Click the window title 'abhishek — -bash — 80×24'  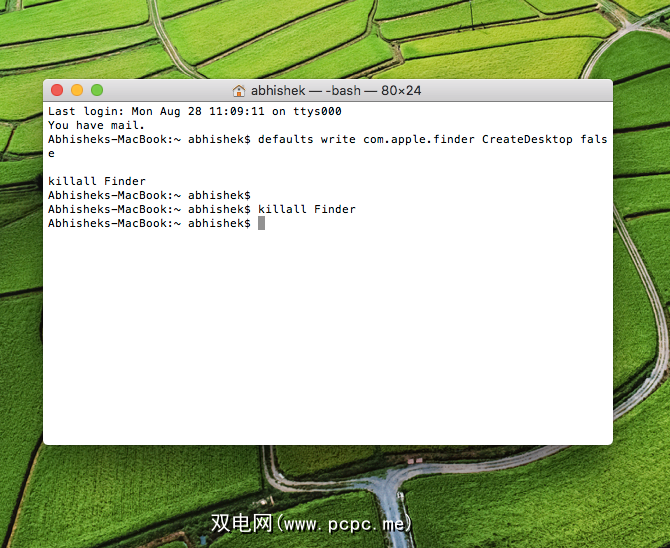point(335,90)
